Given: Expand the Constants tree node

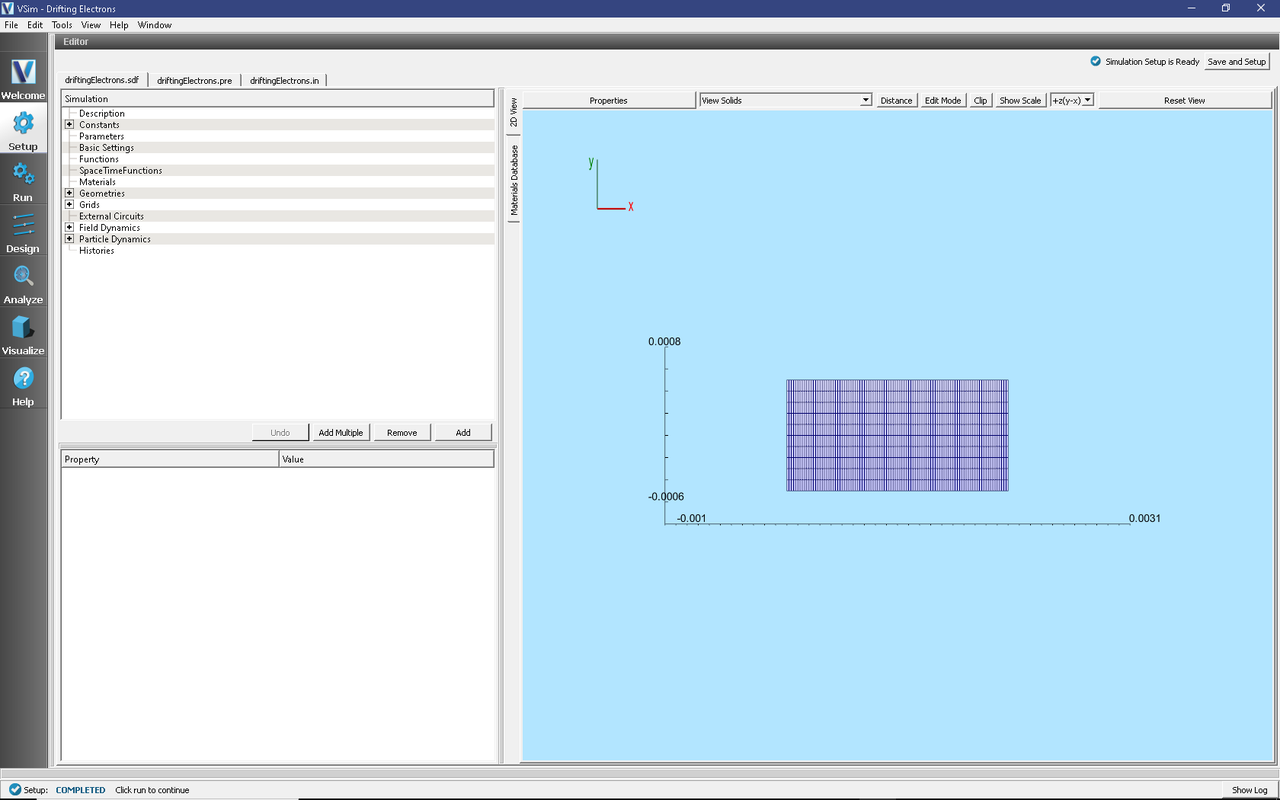Looking at the screenshot, I should [69, 125].
